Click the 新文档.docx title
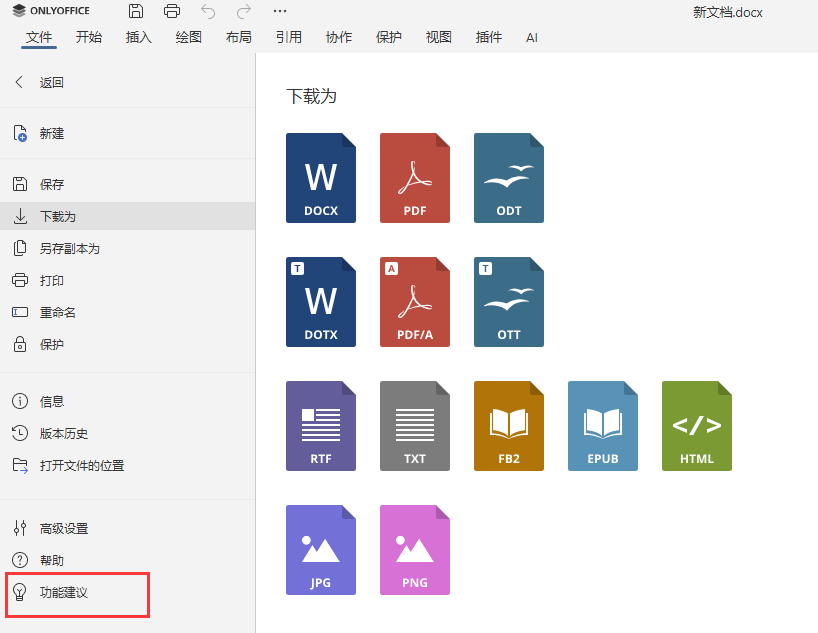 coord(728,12)
